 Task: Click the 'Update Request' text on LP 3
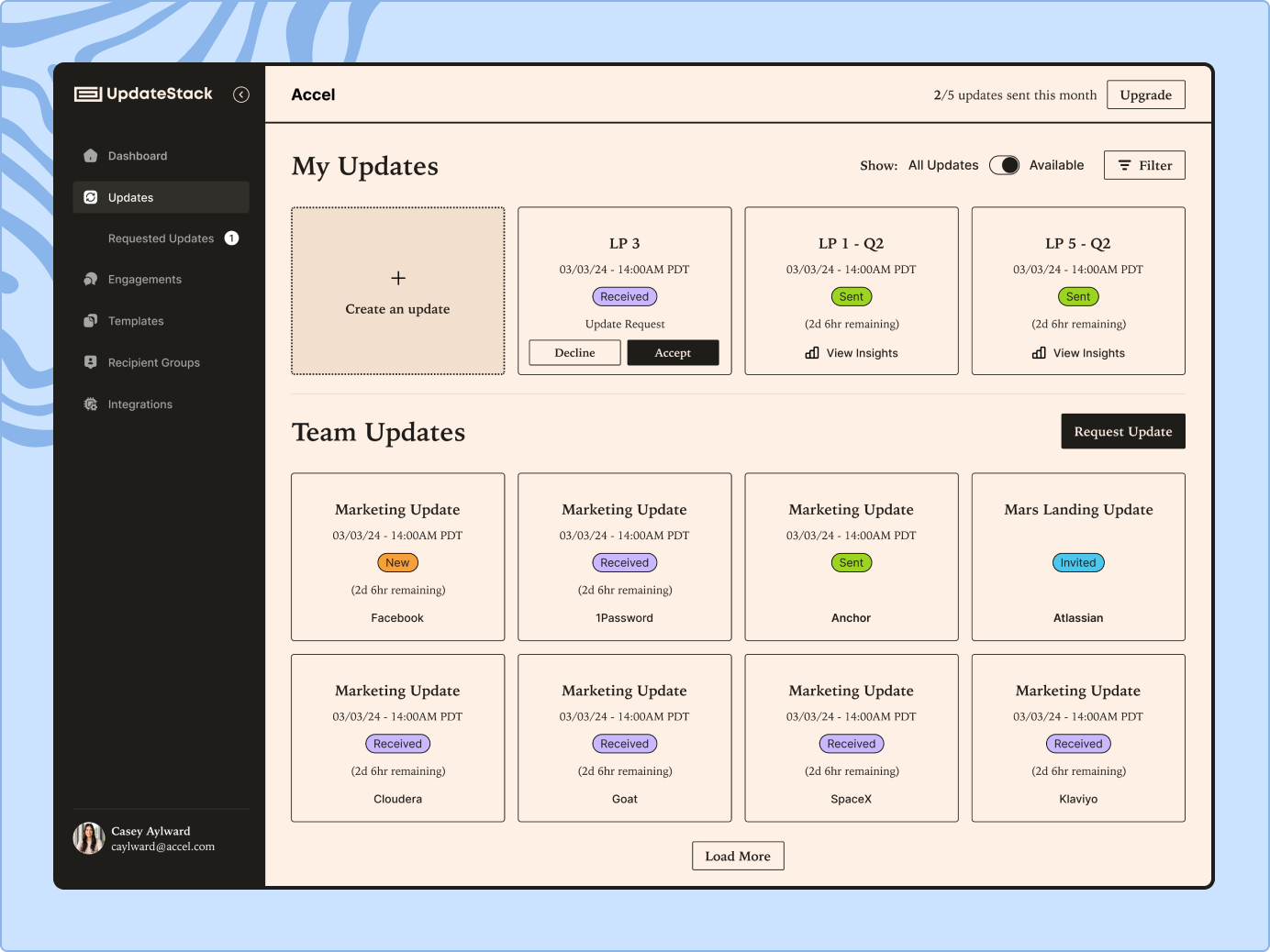625,324
